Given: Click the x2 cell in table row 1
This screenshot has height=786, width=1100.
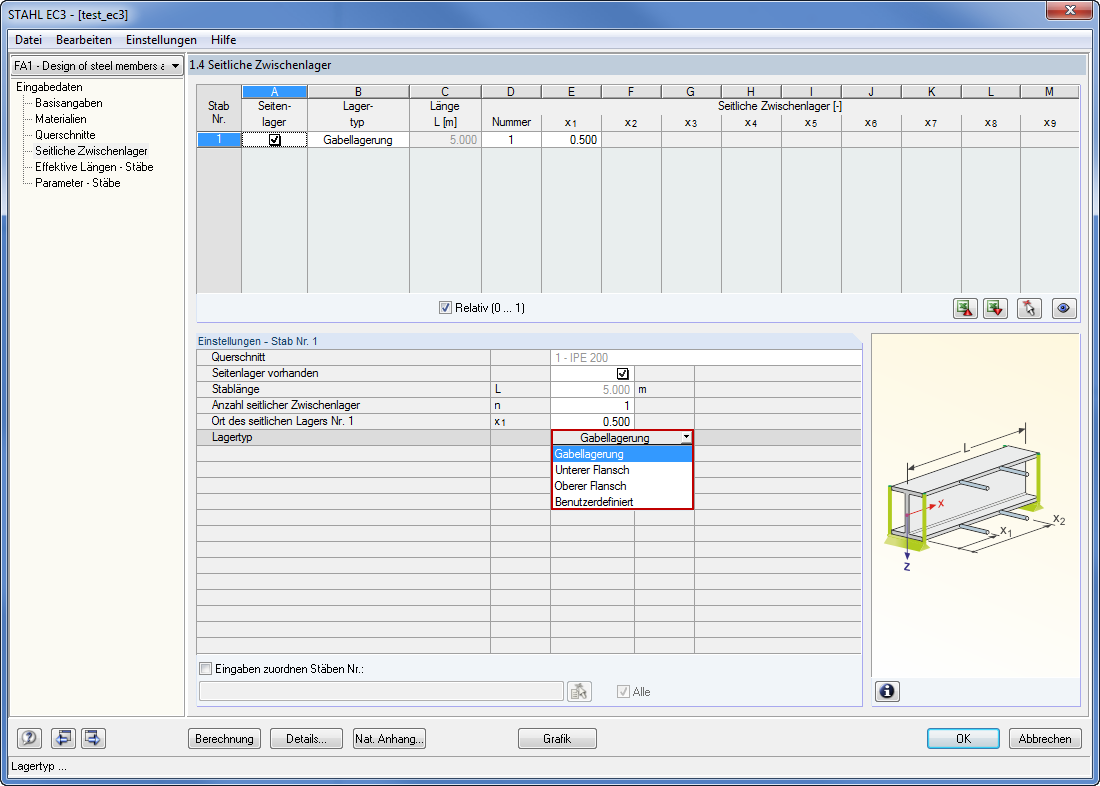Looking at the screenshot, I should click(x=631, y=140).
